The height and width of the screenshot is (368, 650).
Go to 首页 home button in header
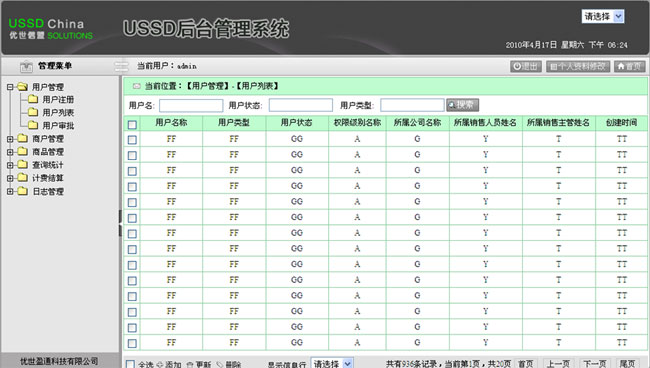coord(629,66)
